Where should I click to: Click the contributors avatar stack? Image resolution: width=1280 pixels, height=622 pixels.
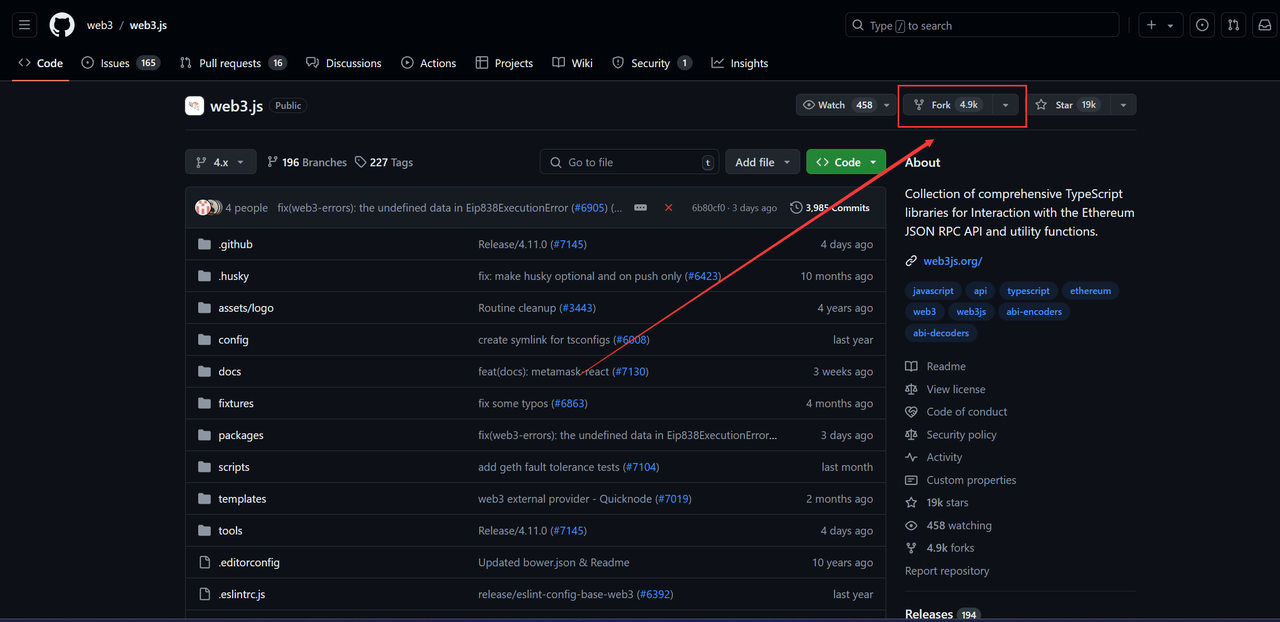pyautogui.click(x=208, y=208)
